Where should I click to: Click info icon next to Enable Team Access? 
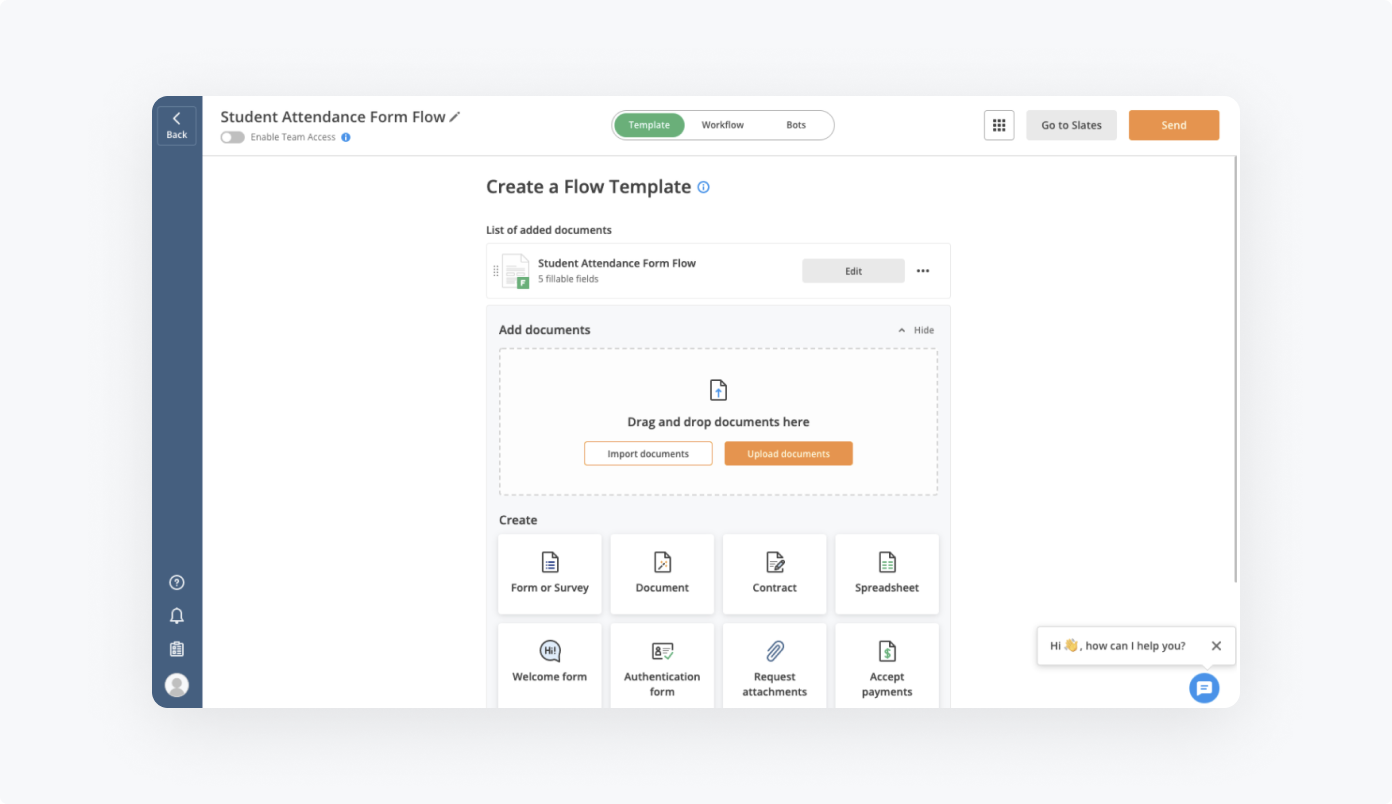pos(346,137)
